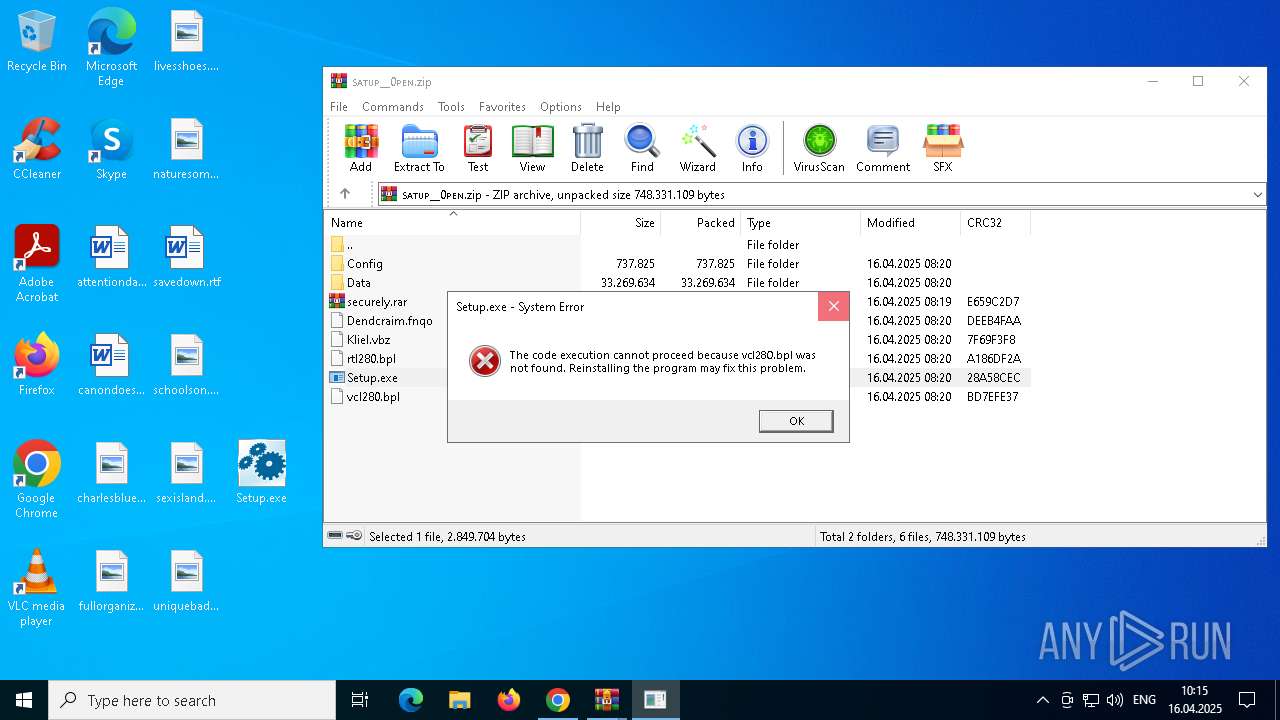Switch to WinRAR in the taskbar
The height and width of the screenshot is (720, 1280).
[x=606, y=700]
